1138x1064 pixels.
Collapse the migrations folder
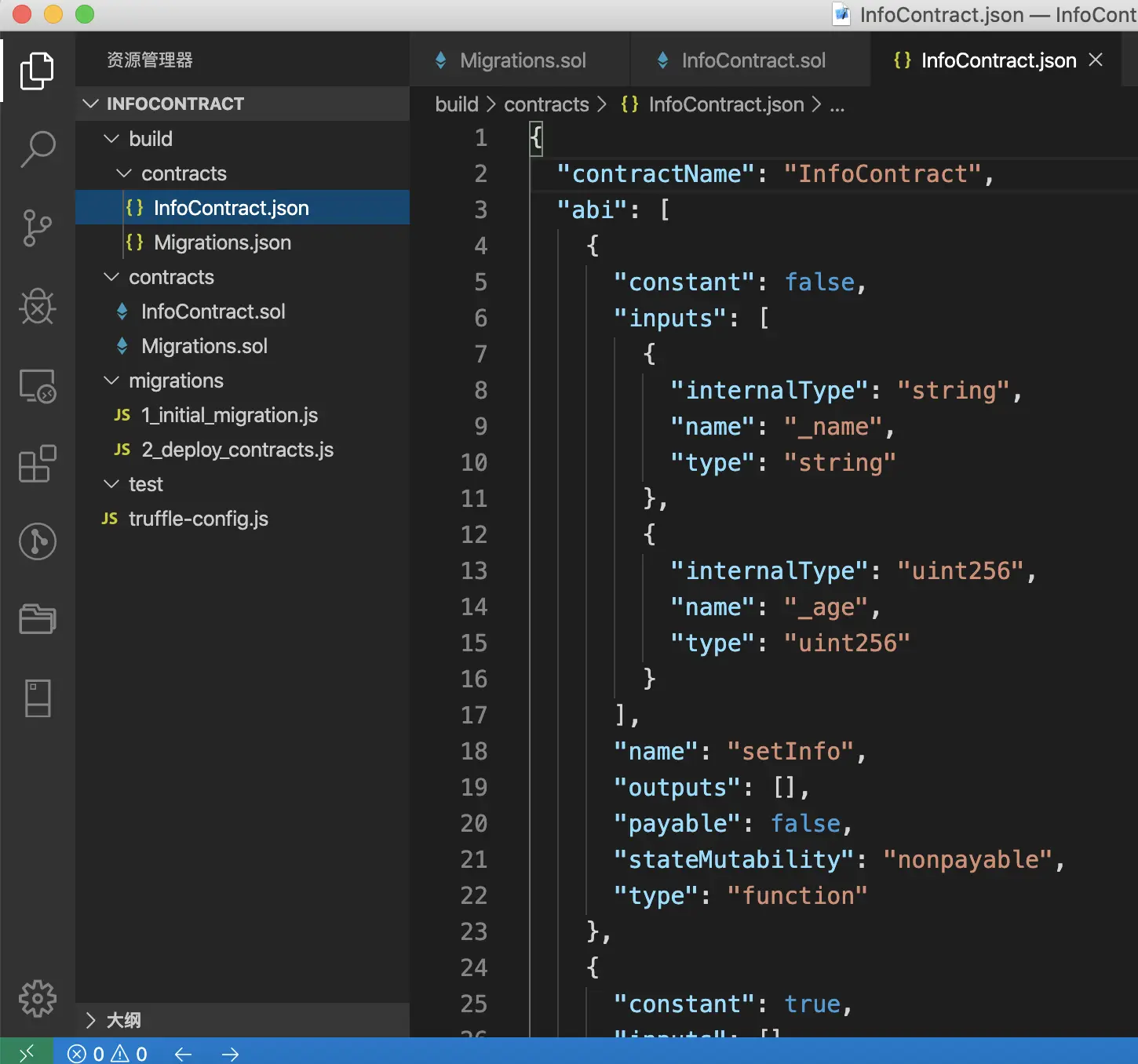pyautogui.click(x=176, y=381)
